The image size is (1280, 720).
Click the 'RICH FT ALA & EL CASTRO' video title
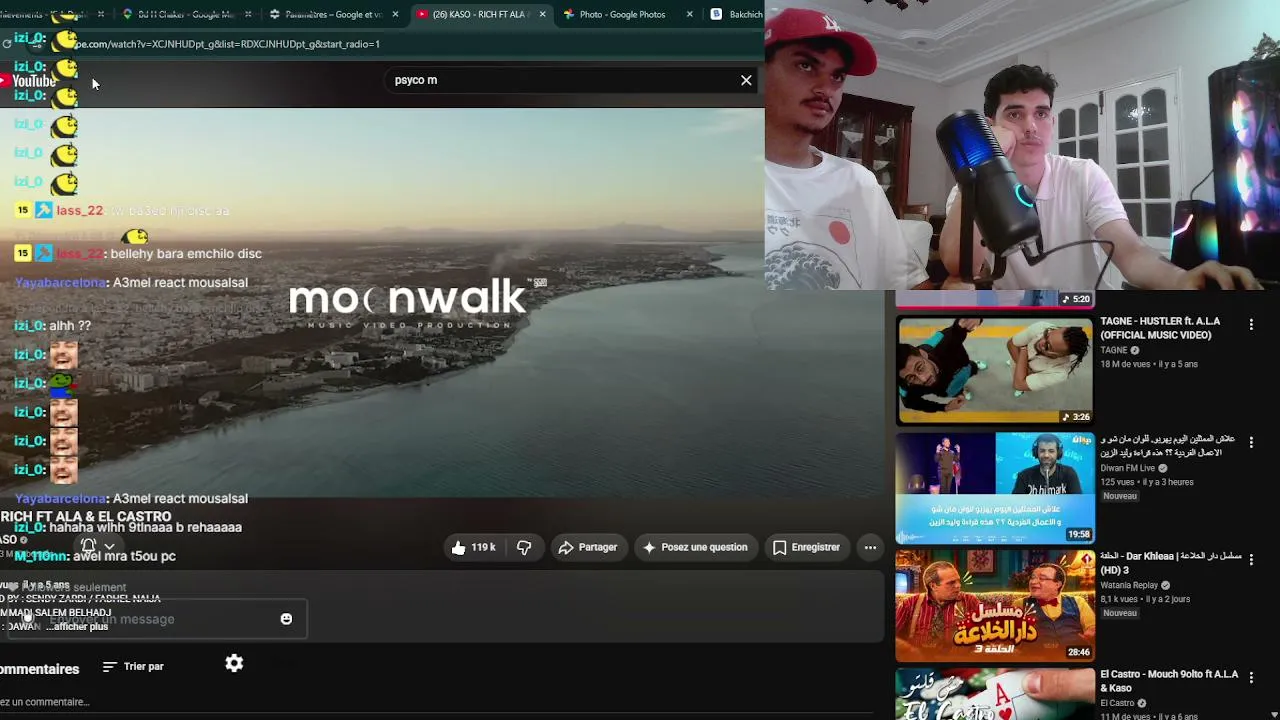click(x=86, y=517)
